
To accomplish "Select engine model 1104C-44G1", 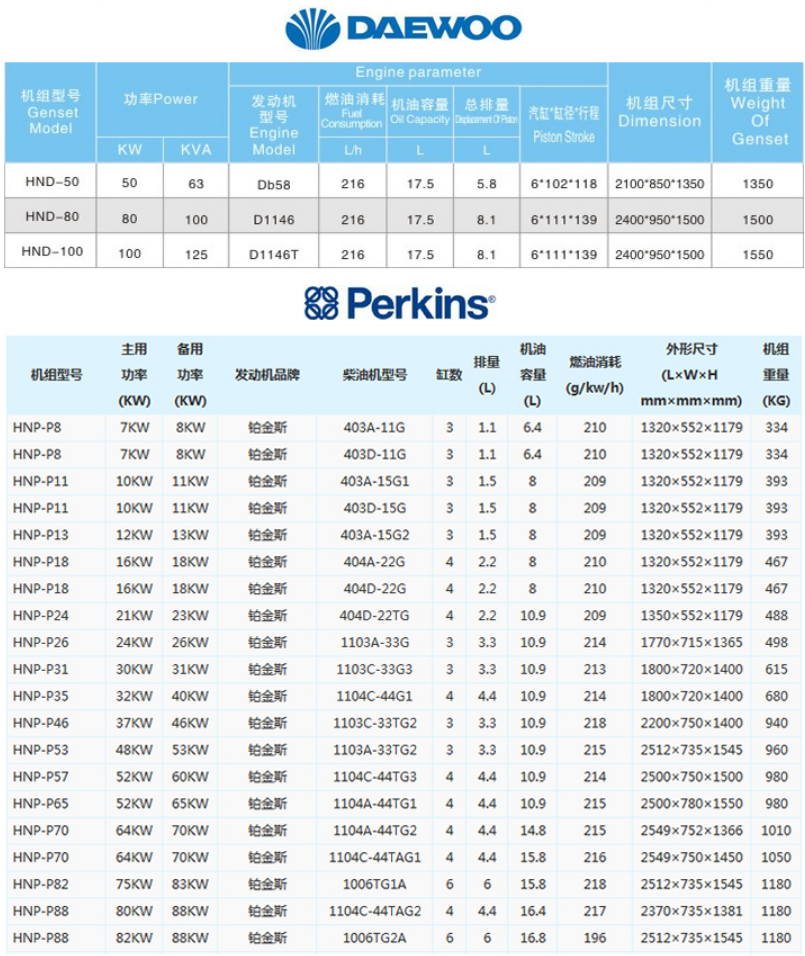I will coord(374,696).
